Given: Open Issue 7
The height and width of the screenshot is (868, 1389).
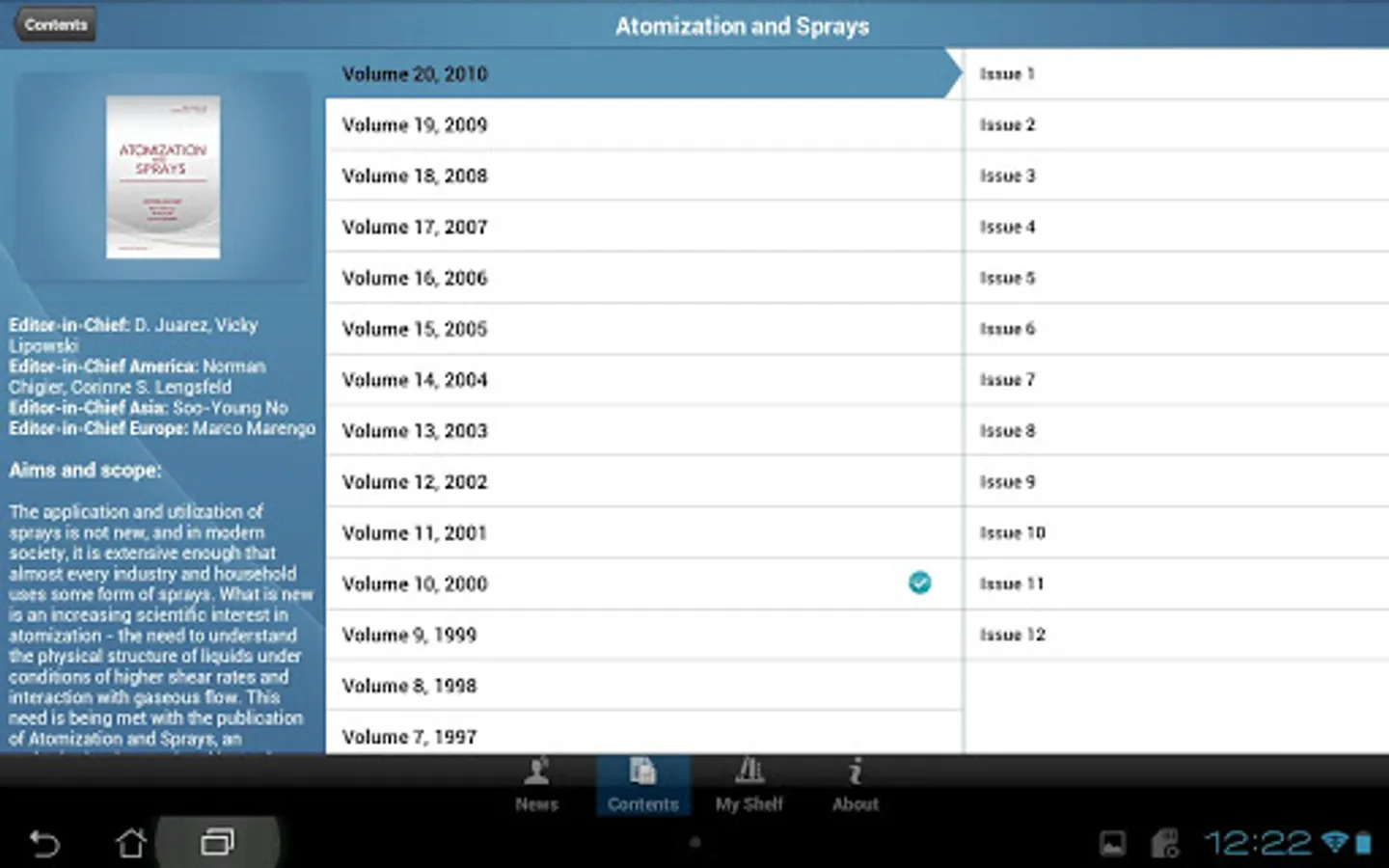Looking at the screenshot, I should click(1177, 380).
